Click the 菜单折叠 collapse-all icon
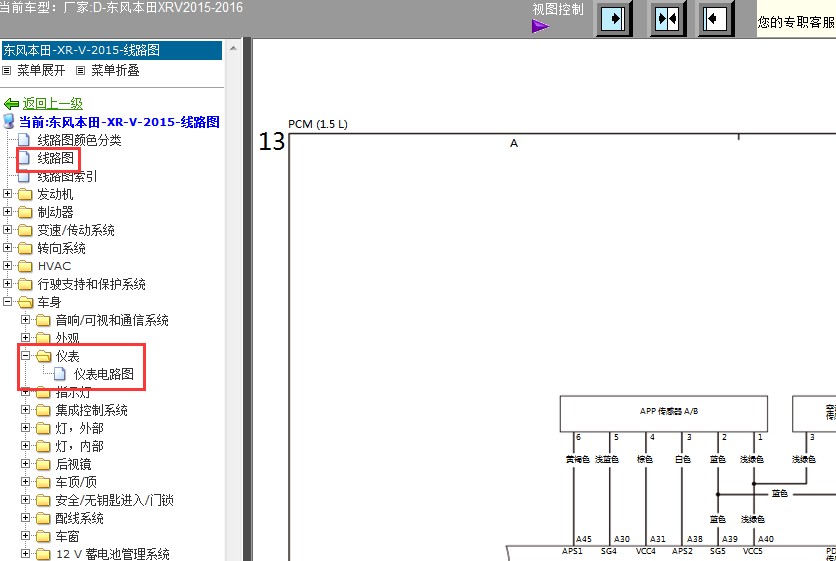 81,70
